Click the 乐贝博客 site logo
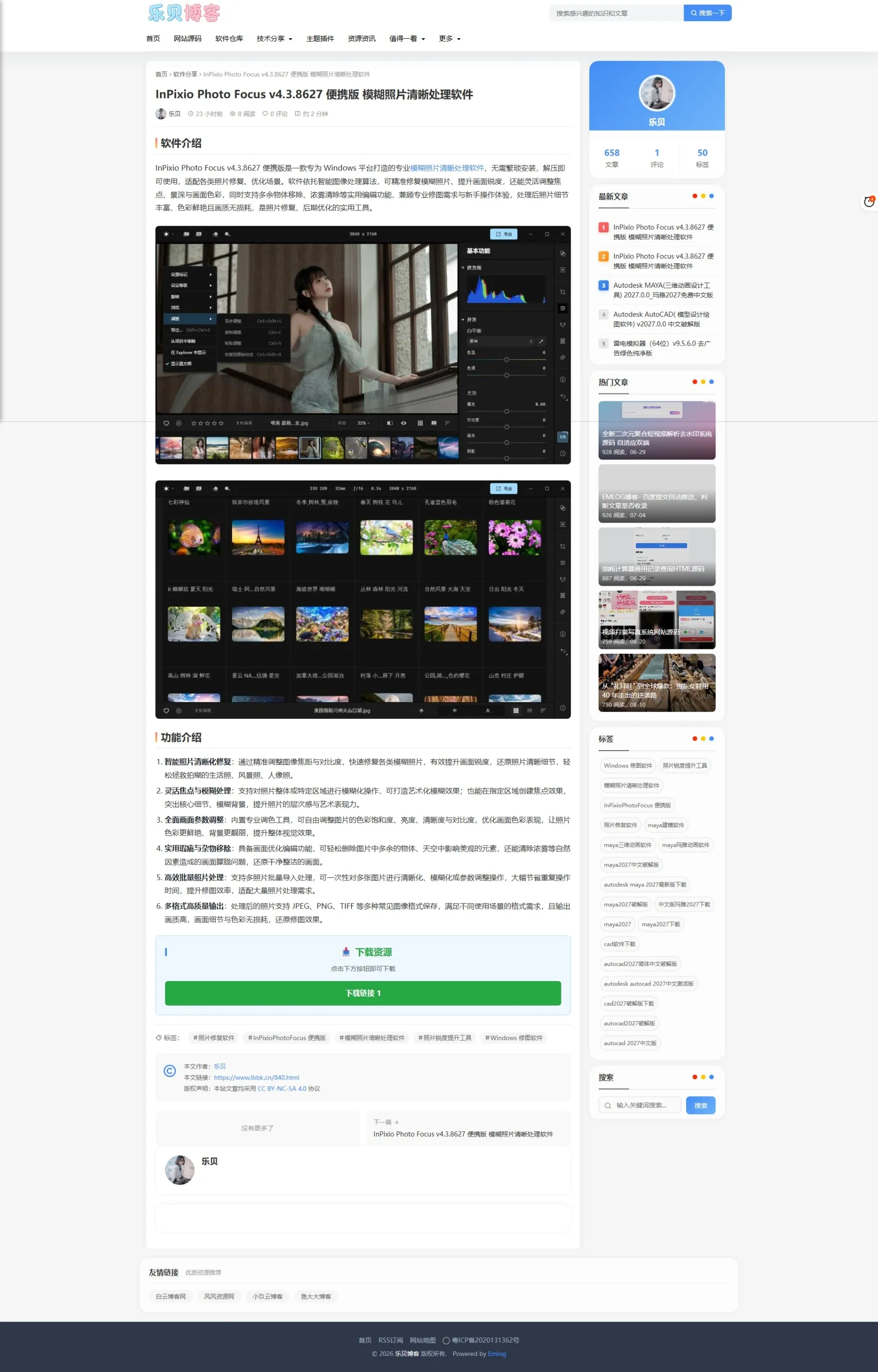Screen dimensions: 878x1372 pyautogui.click(x=184, y=13)
